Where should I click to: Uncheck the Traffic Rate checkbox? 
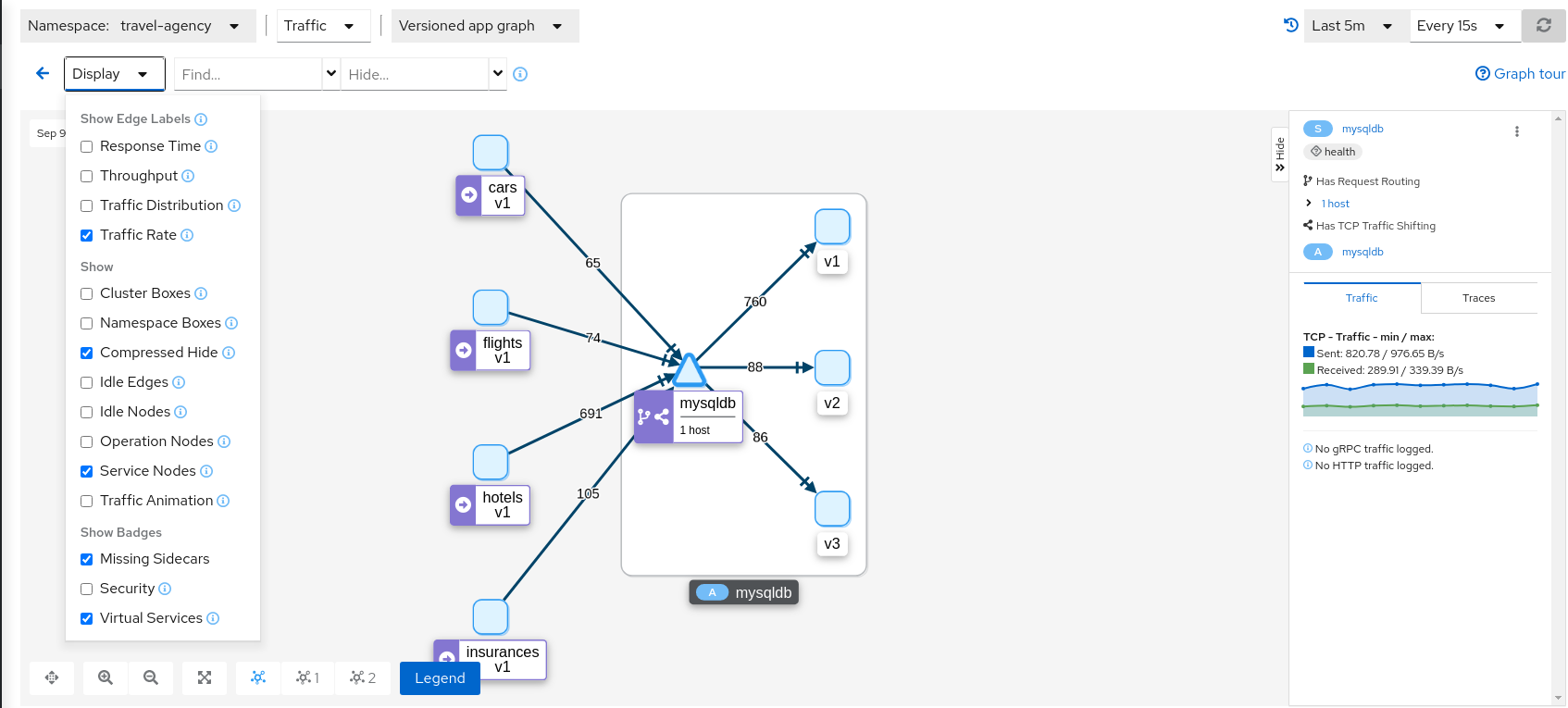87,235
